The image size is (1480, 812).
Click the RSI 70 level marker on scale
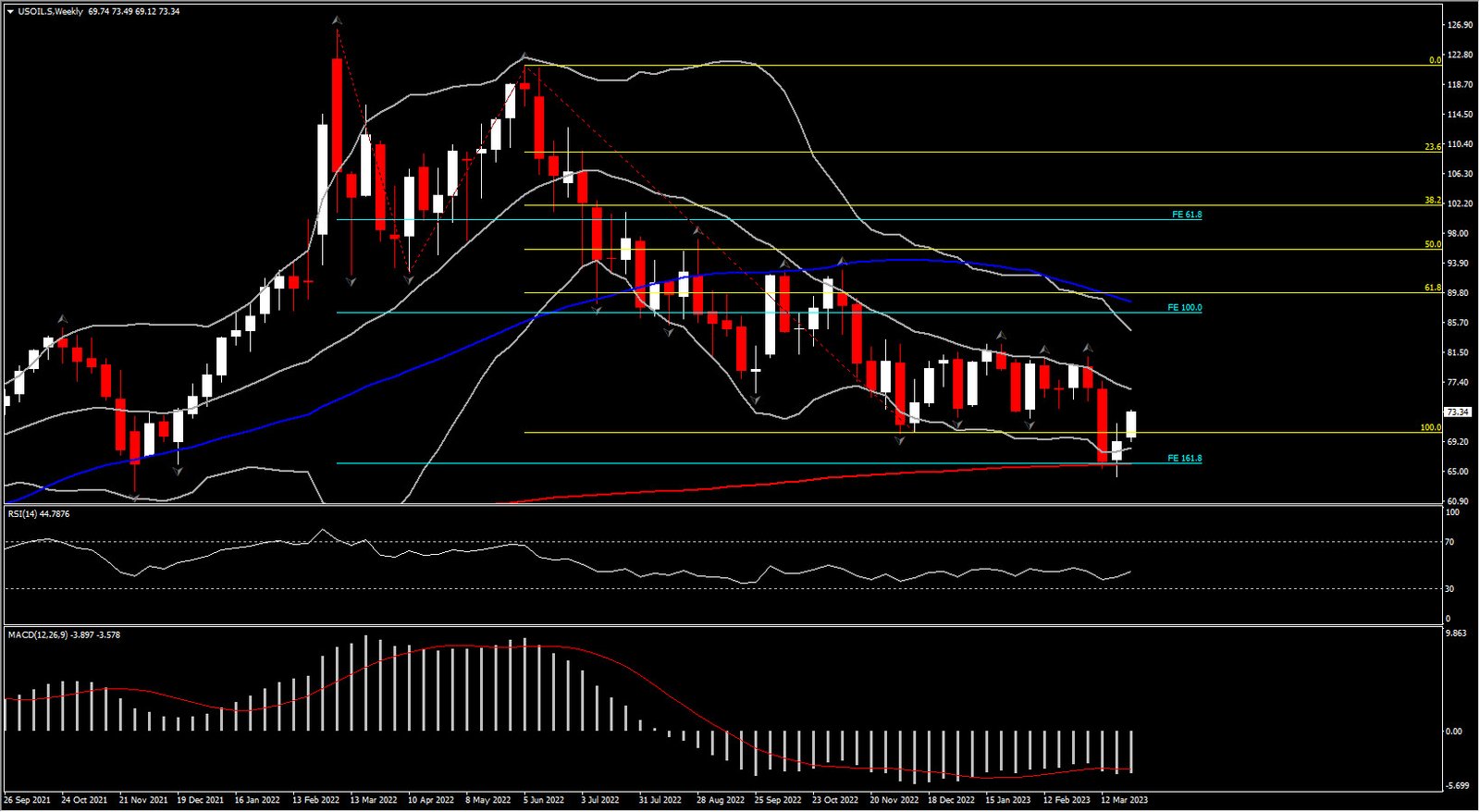coord(1450,543)
